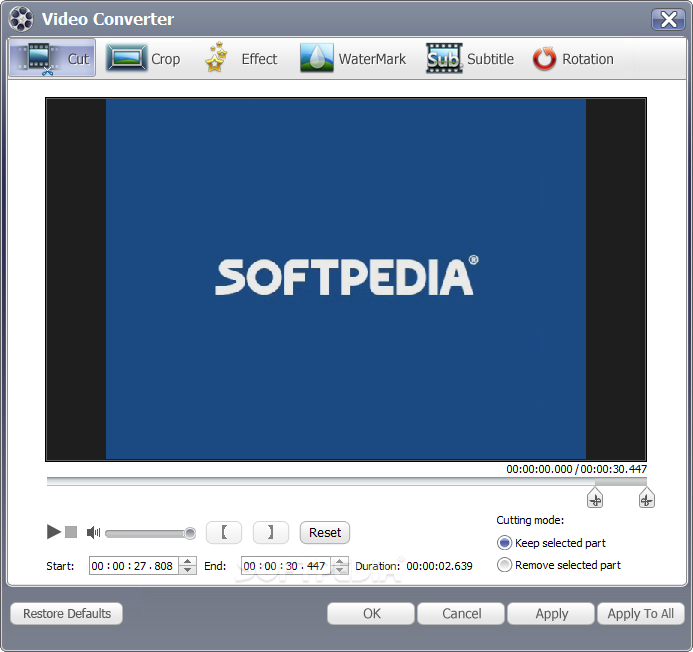Click the right cut marker on timeline
693x652 pixels.
(647, 498)
